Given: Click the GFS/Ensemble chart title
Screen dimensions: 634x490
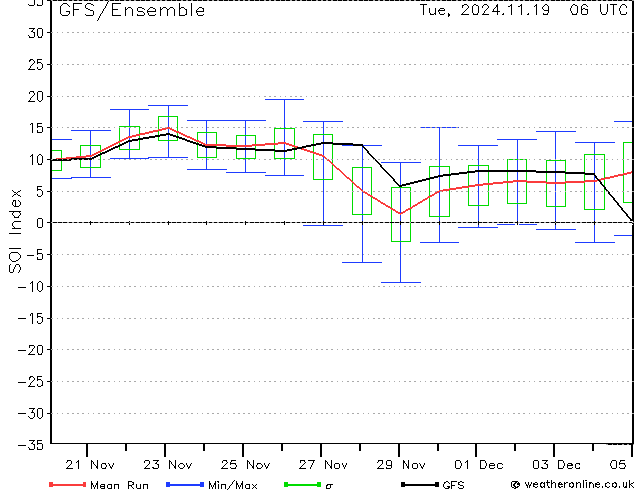Looking at the screenshot, I should point(132,11).
